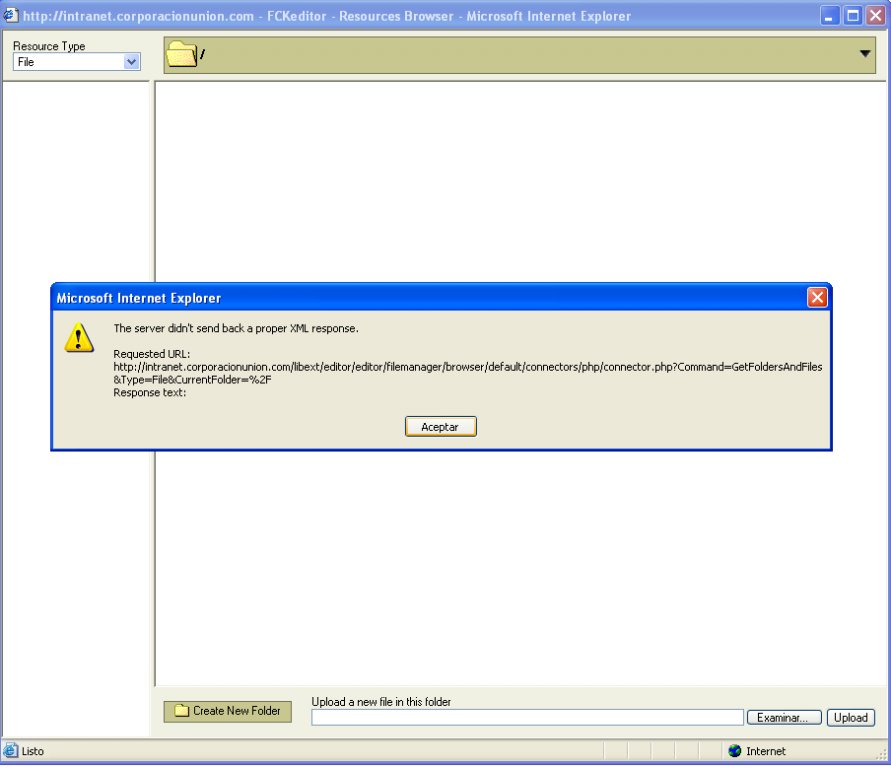This screenshot has width=891, height=768.
Task: Click the 'Resource Type' label
Action: coord(49,46)
